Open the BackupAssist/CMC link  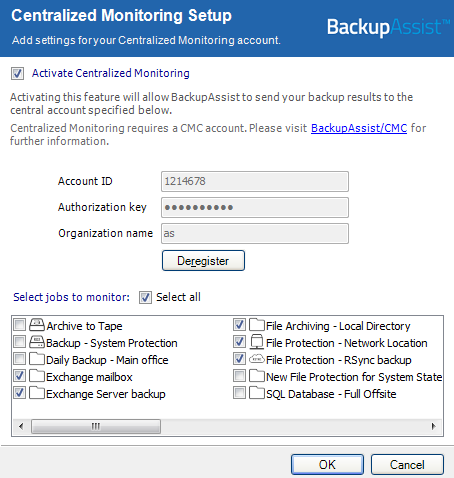[359, 128]
